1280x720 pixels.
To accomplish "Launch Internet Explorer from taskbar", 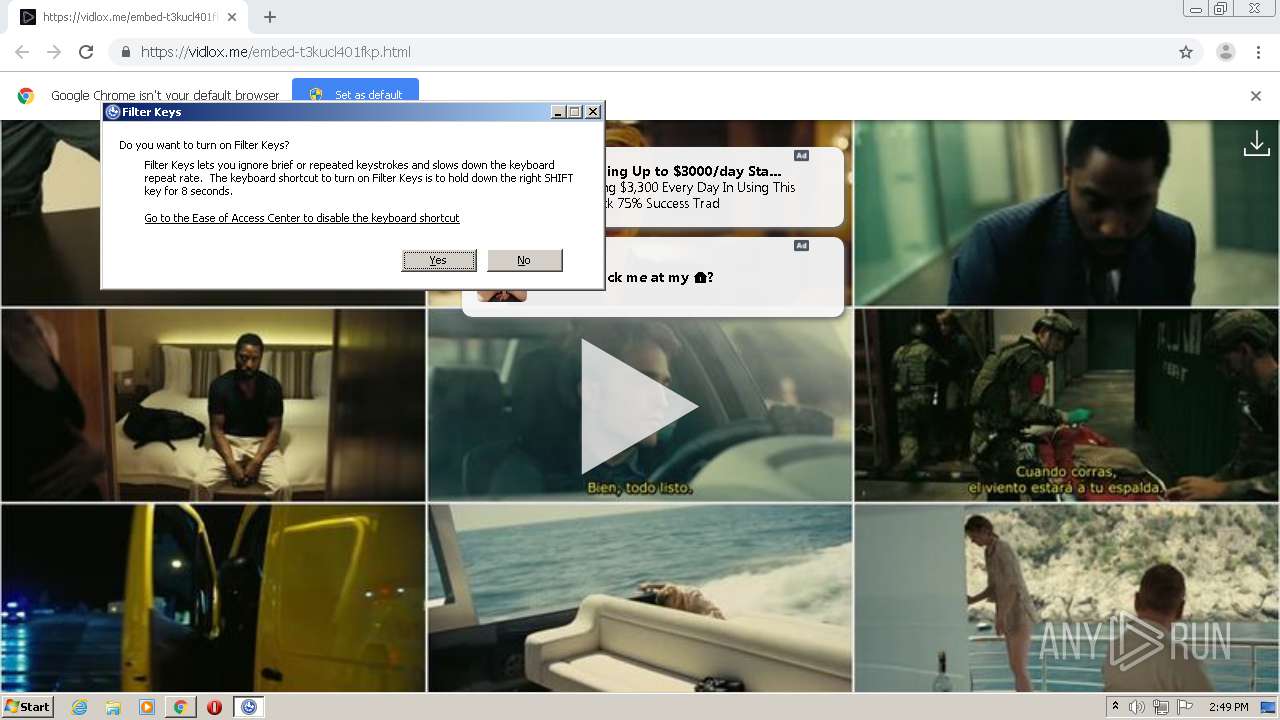I will pos(80,707).
